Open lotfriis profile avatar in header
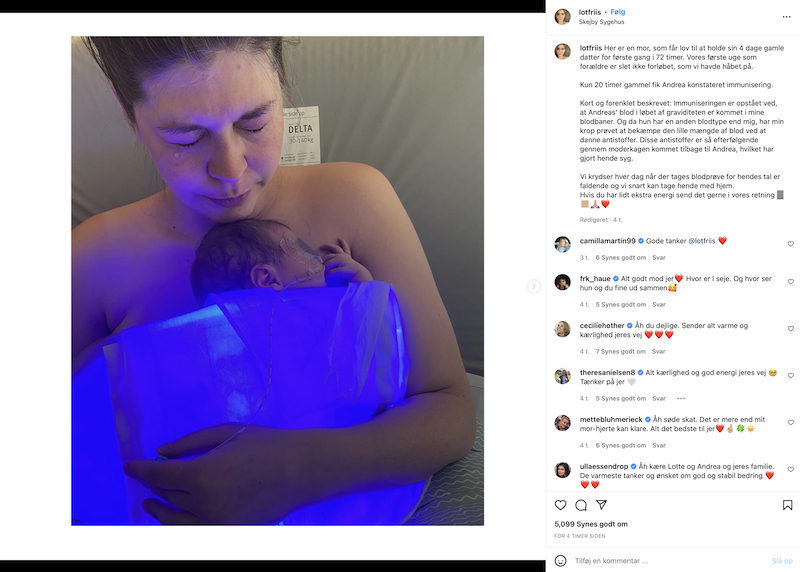The height and width of the screenshot is (572, 800). tap(562, 17)
